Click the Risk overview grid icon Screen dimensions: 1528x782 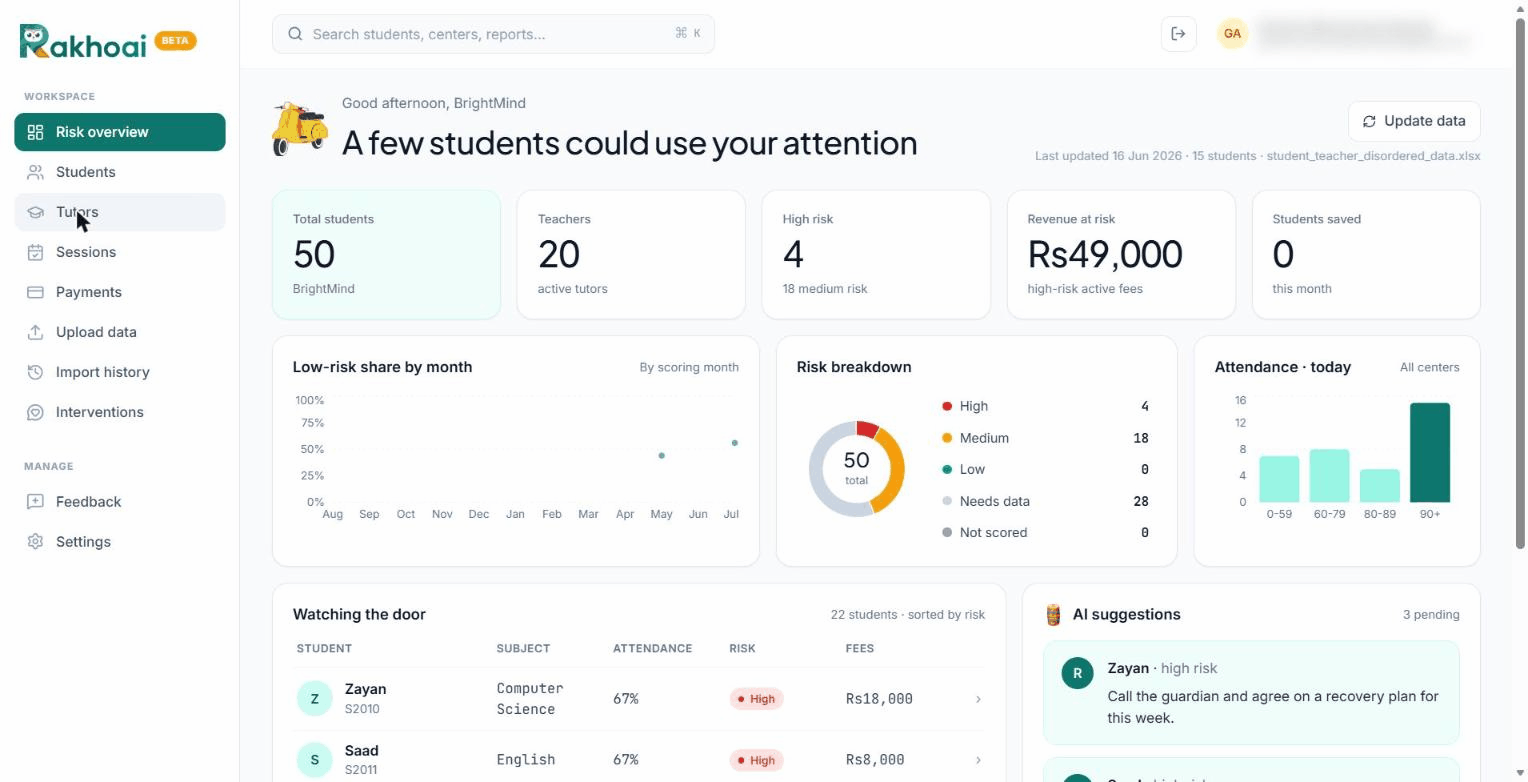(35, 132)
